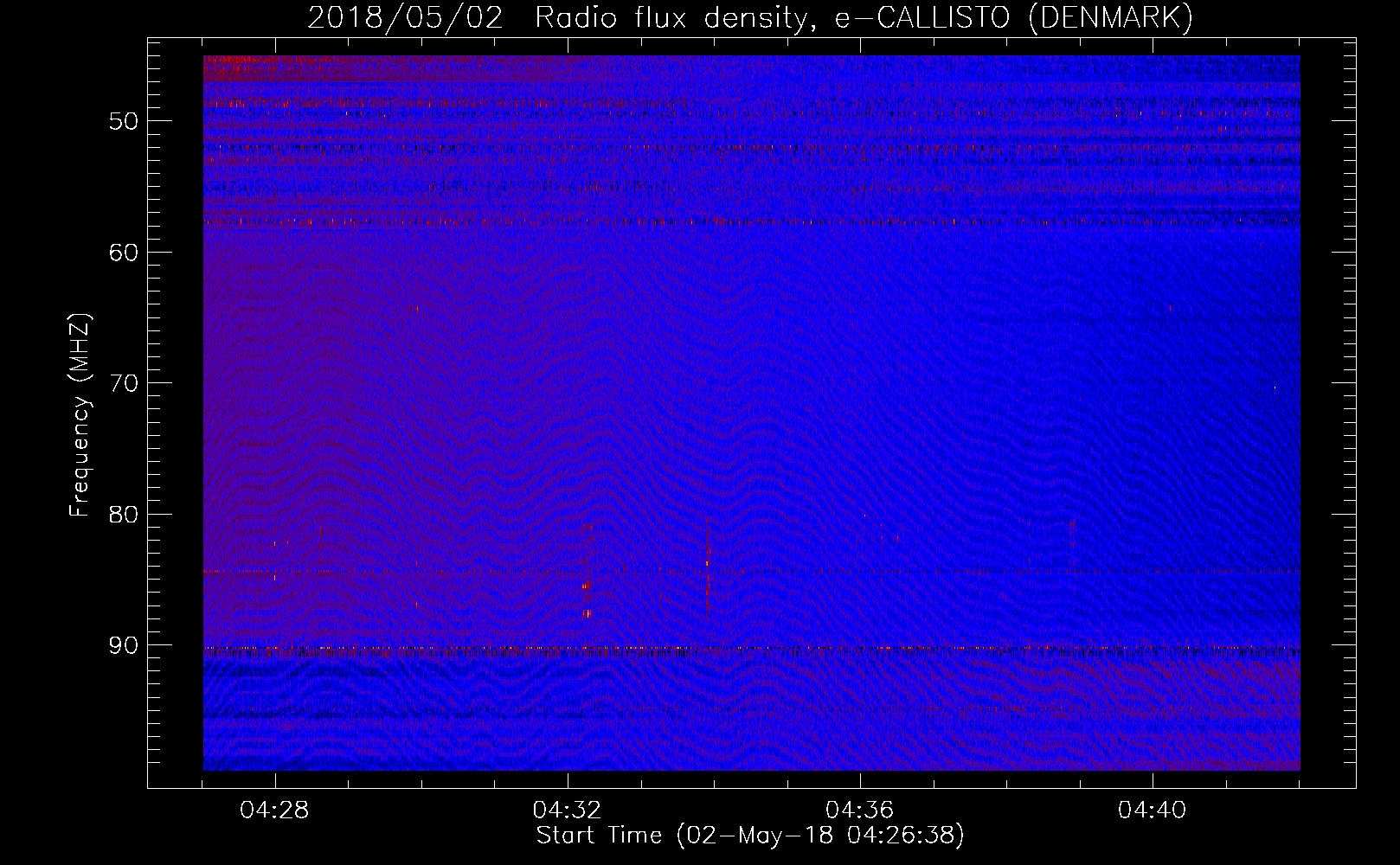This screenshot has height=865, width=1400.
Task: Click the 04:40 time tick label
Action: [1152, 811]
